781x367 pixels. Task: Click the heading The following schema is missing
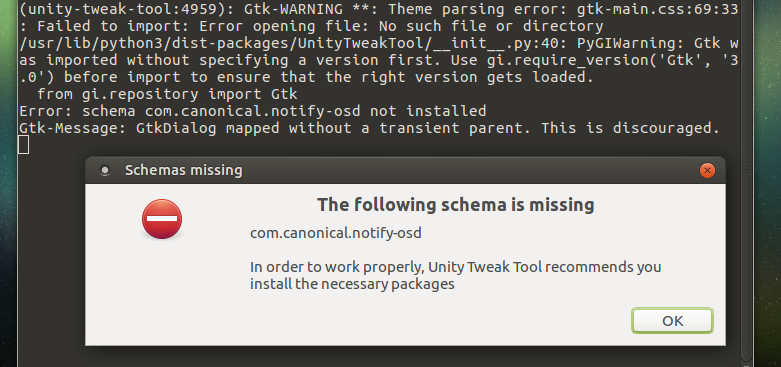tap(456, 205)
